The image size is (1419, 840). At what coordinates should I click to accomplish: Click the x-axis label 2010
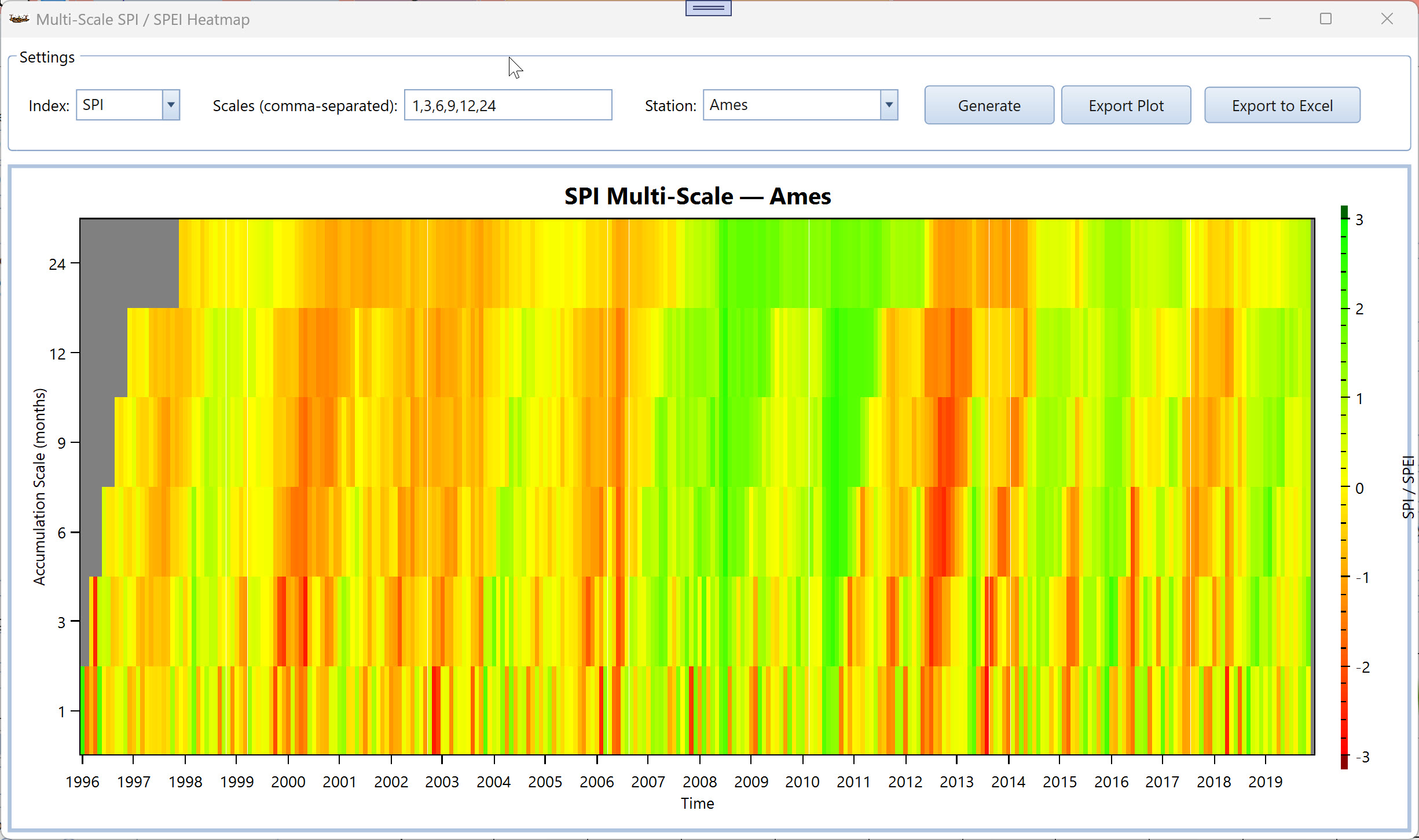coord(802,782)
